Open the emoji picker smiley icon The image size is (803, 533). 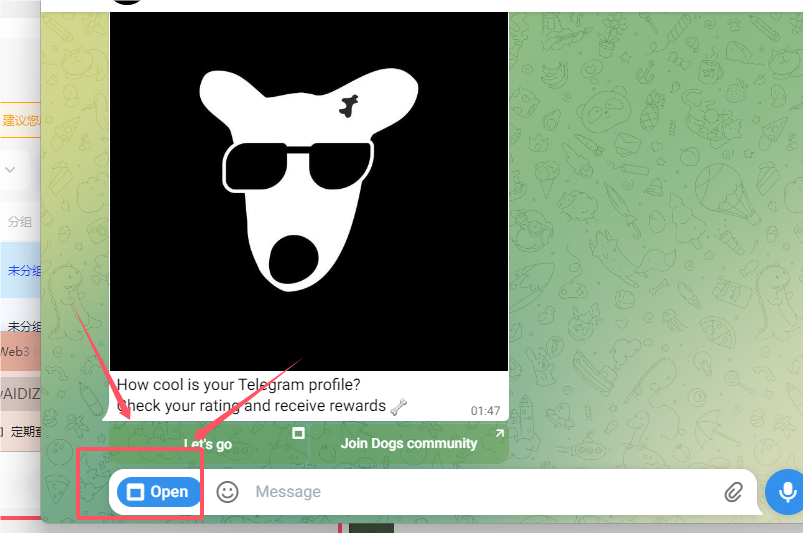point(227,492)
